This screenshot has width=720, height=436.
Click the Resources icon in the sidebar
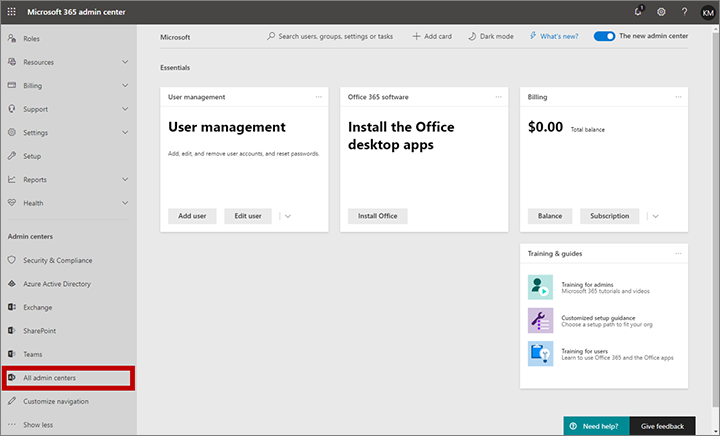12,62
